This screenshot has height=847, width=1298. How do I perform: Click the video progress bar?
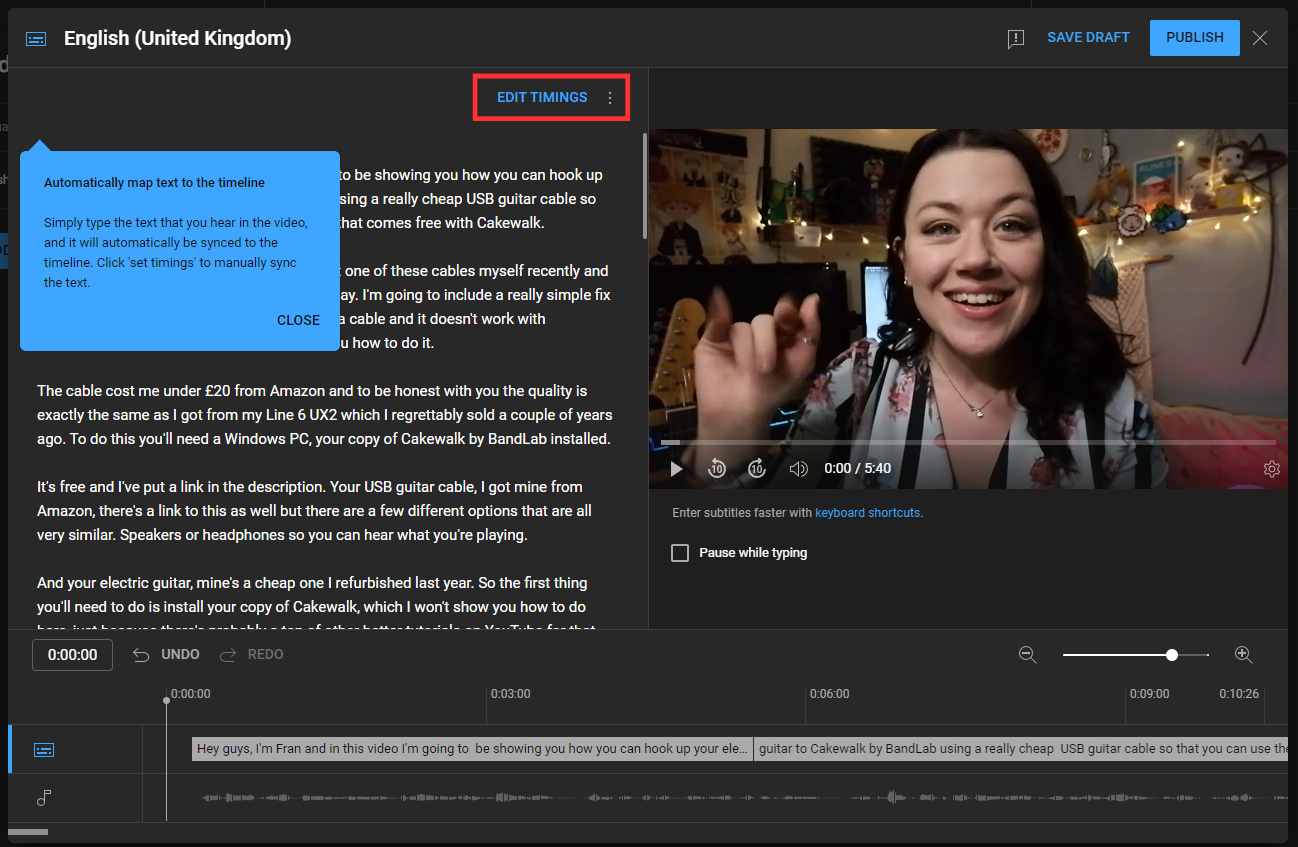tap(968, 442)
